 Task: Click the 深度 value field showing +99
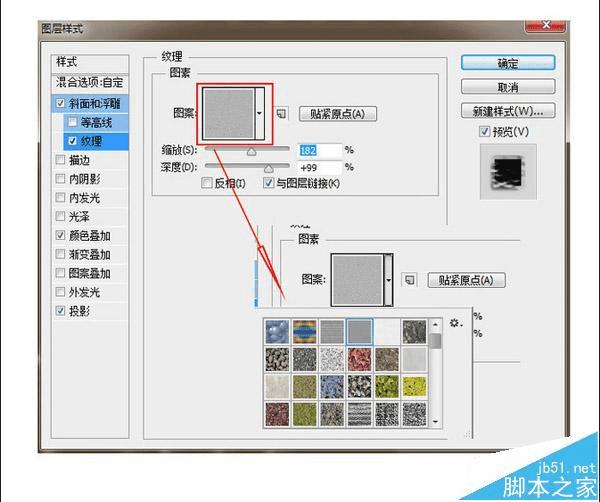tap(320, 168)
